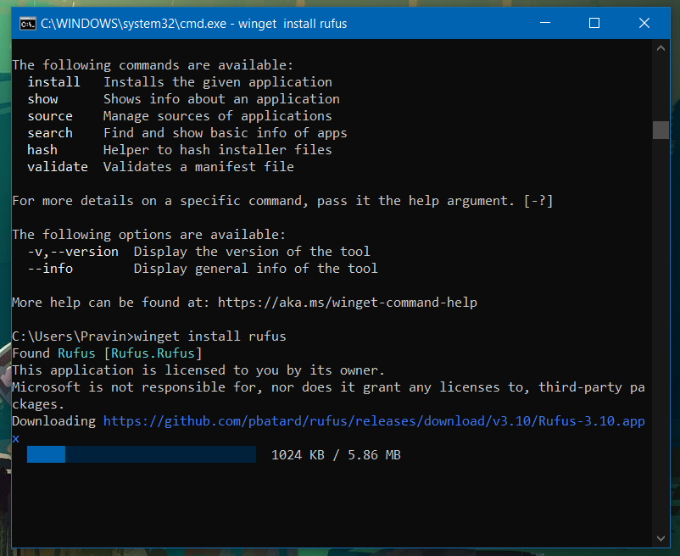Click the '-v,--version' option text

(73, 252)
